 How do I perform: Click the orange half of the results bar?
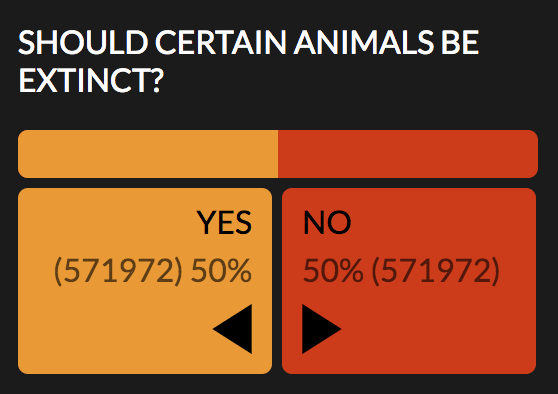(x=148, y=154)
